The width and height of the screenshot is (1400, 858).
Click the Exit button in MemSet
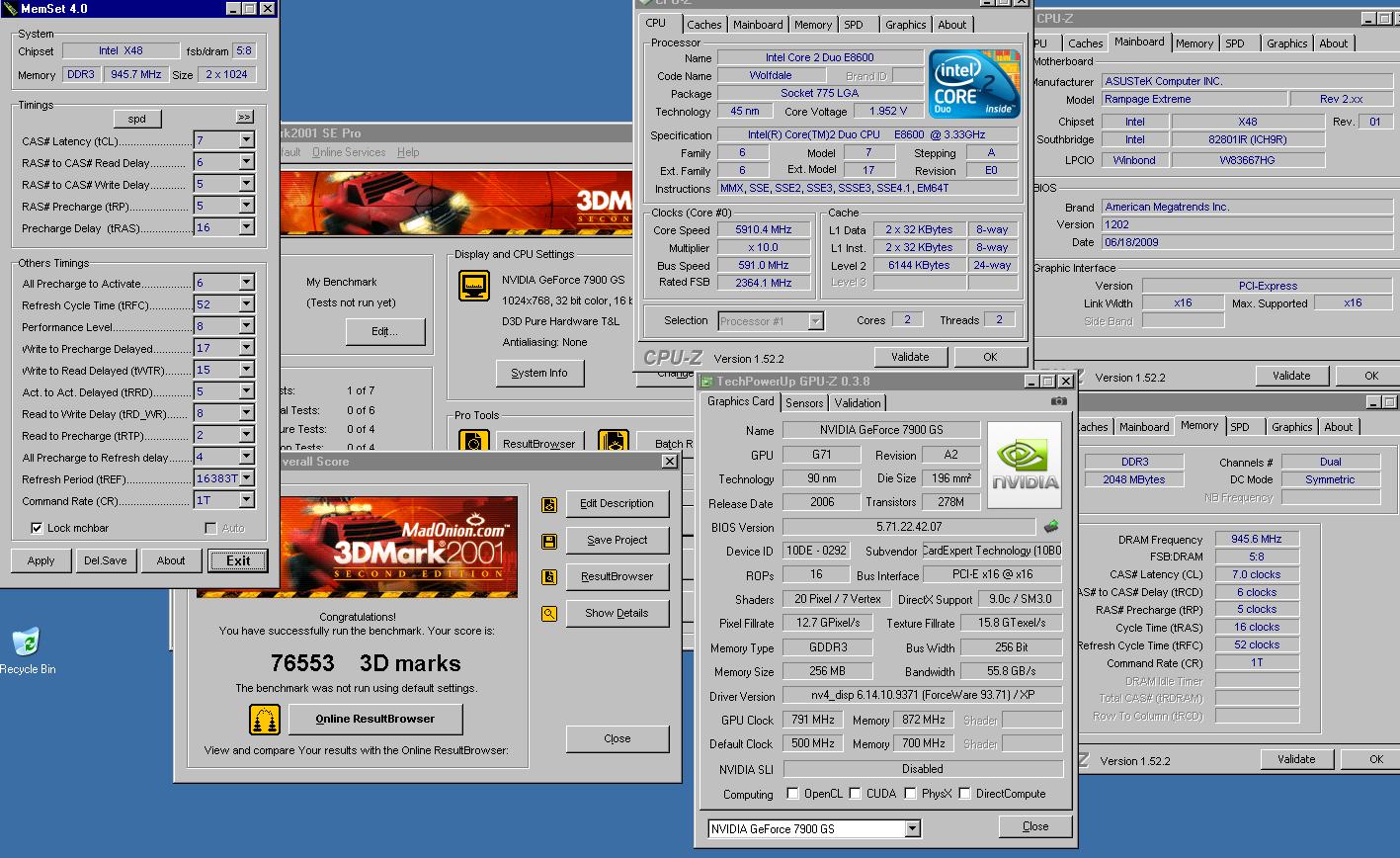tap(238, 560)
